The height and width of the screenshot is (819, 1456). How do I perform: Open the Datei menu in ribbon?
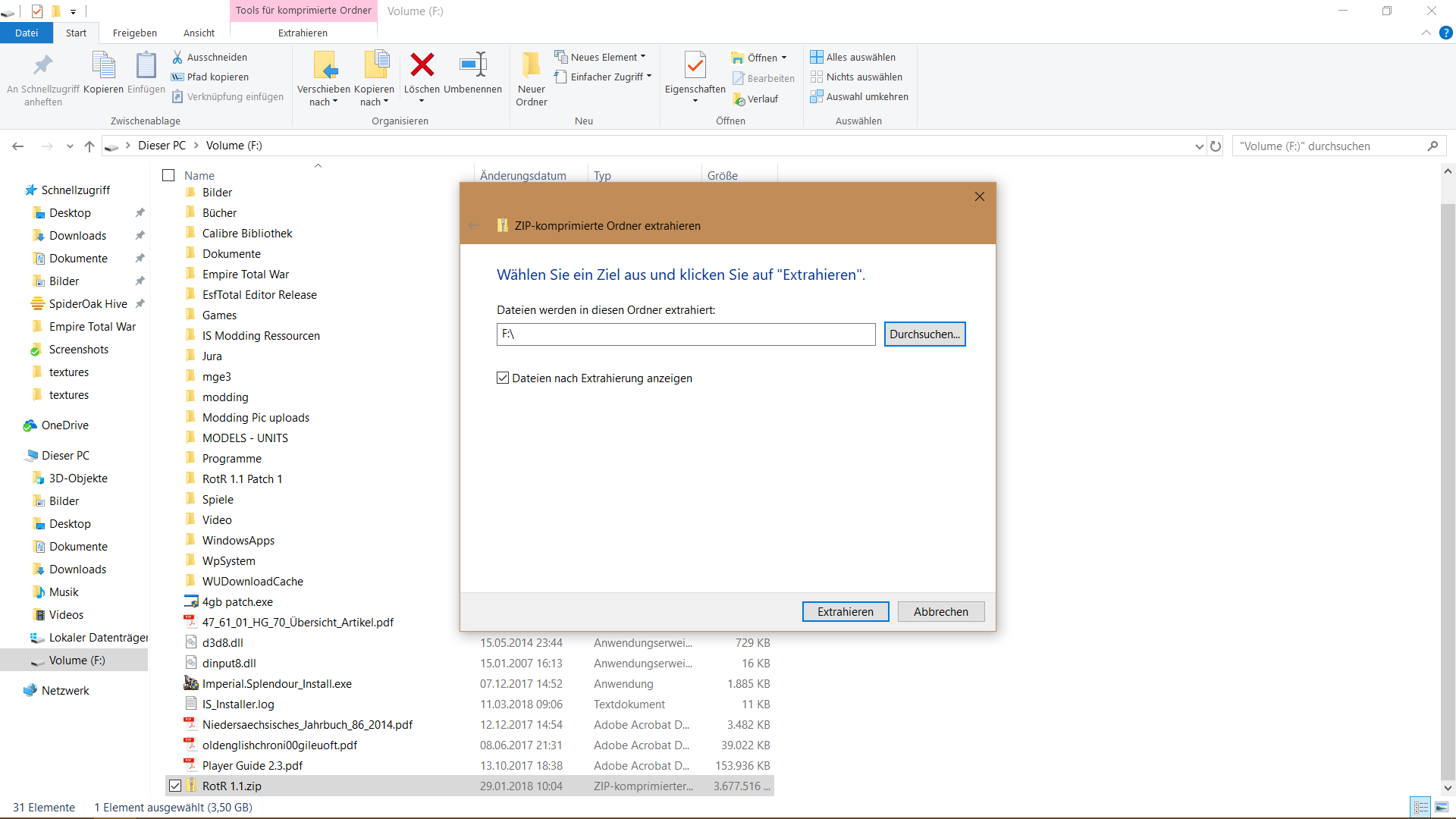[27, 33]
